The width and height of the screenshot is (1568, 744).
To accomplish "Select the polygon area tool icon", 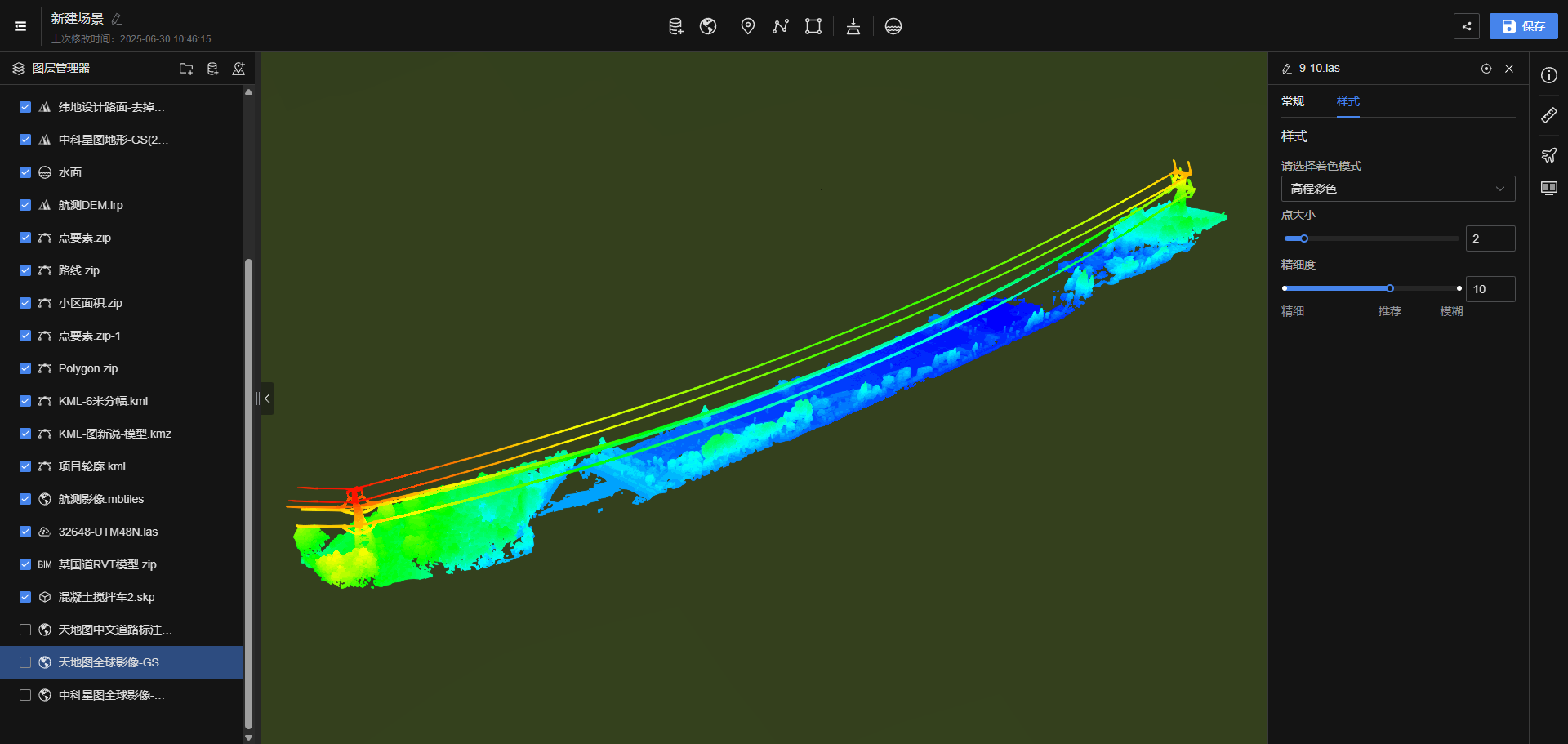I will click(813, 26).
